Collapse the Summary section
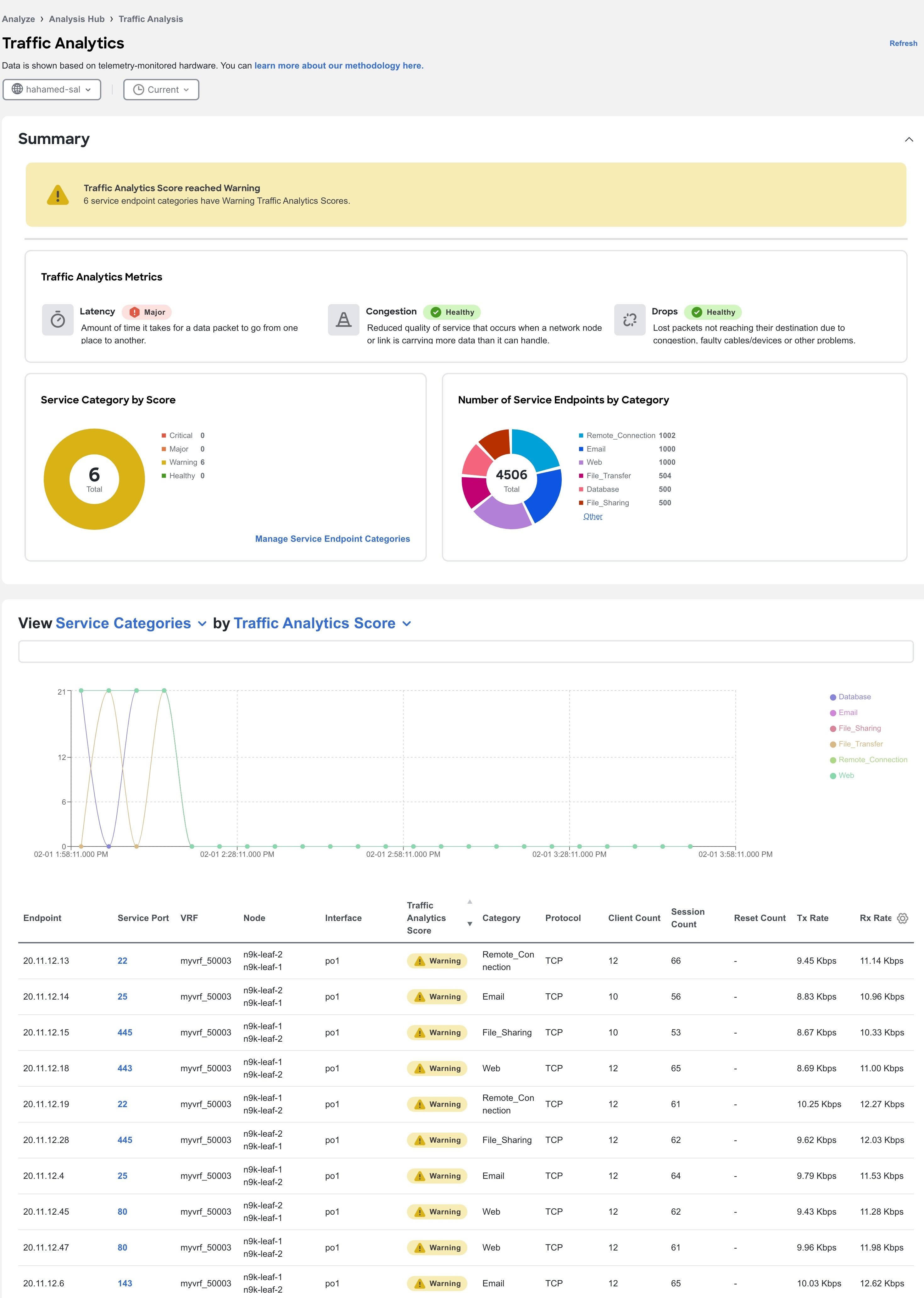The image size is (924, 1298). pos(909,139)
